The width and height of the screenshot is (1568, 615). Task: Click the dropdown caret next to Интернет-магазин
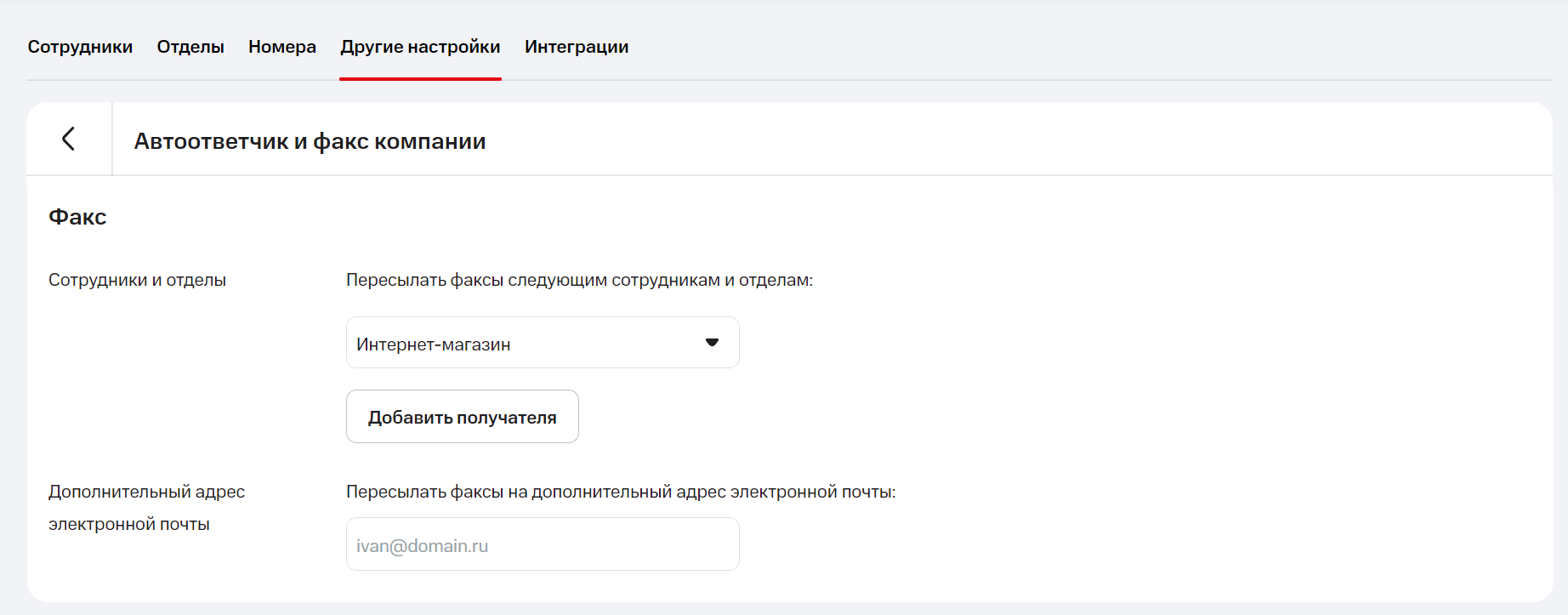pos(712,343)
